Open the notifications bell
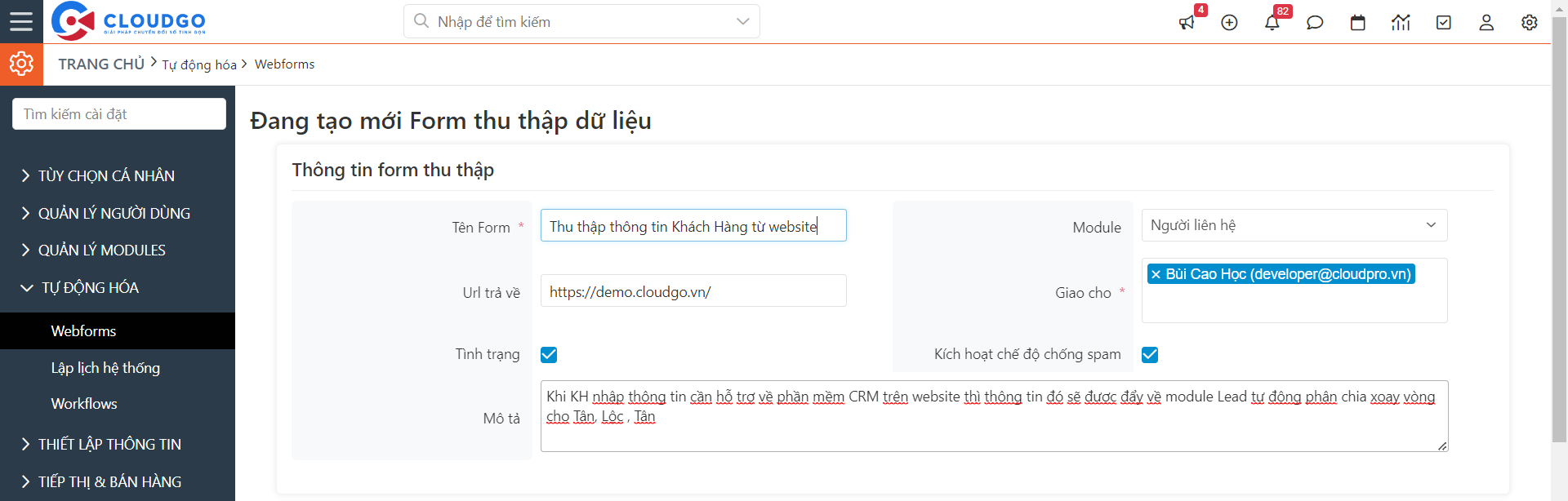Screen dimensions: 1568x501 [x=1272, y=23]
